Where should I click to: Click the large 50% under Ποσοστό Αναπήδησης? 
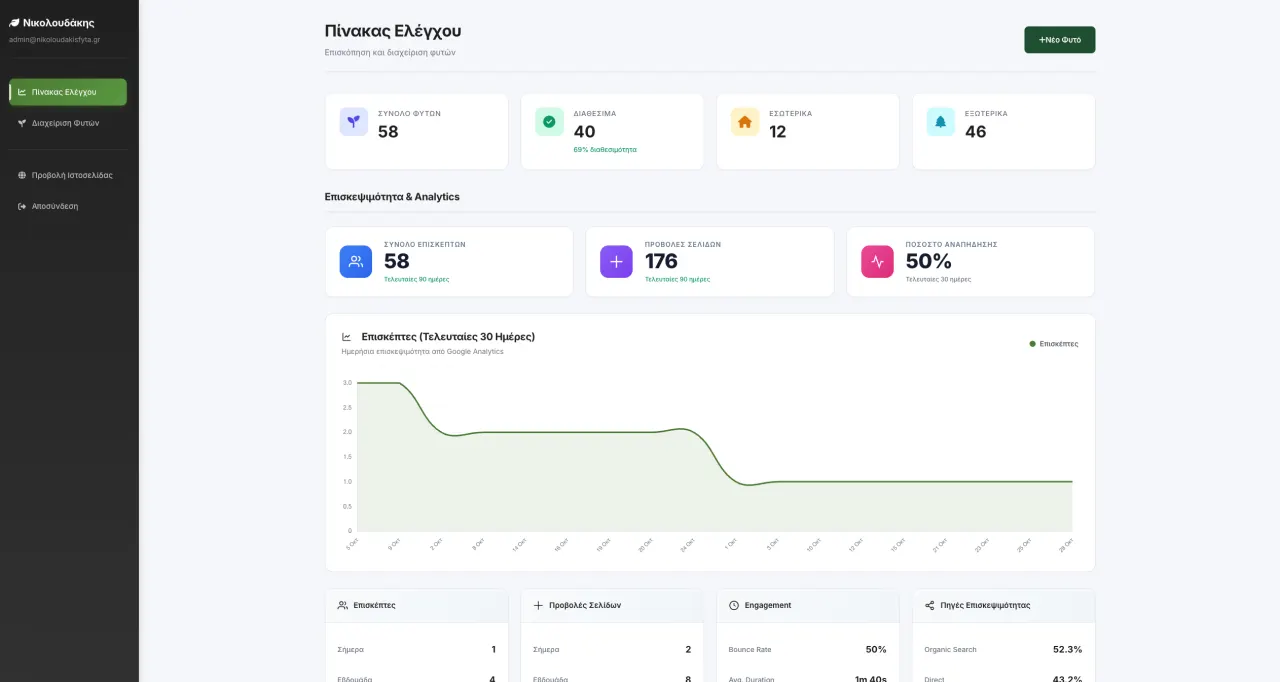point(928,261)
